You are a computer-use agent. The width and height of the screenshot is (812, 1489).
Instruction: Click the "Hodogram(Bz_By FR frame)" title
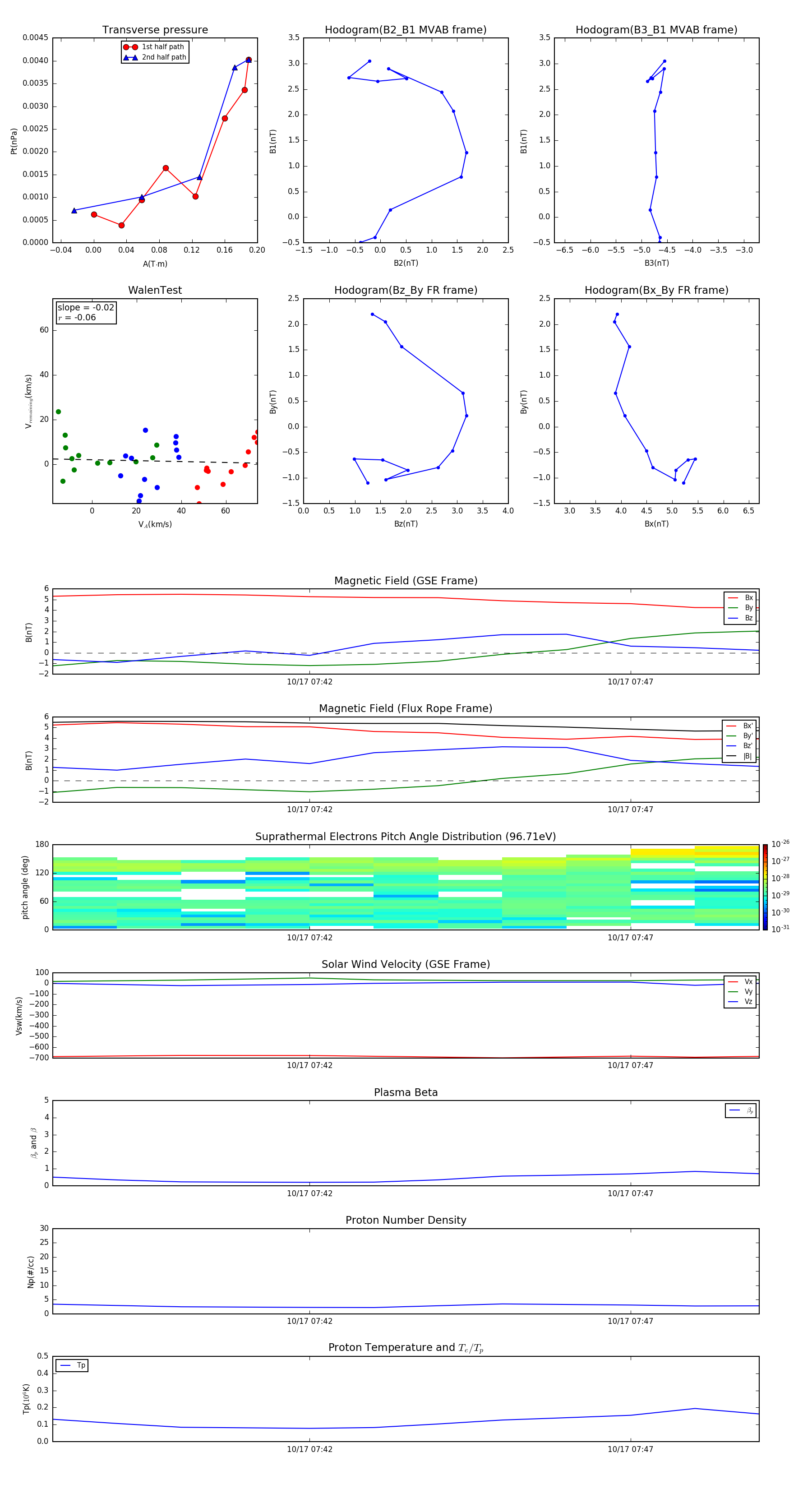[406, 290]
